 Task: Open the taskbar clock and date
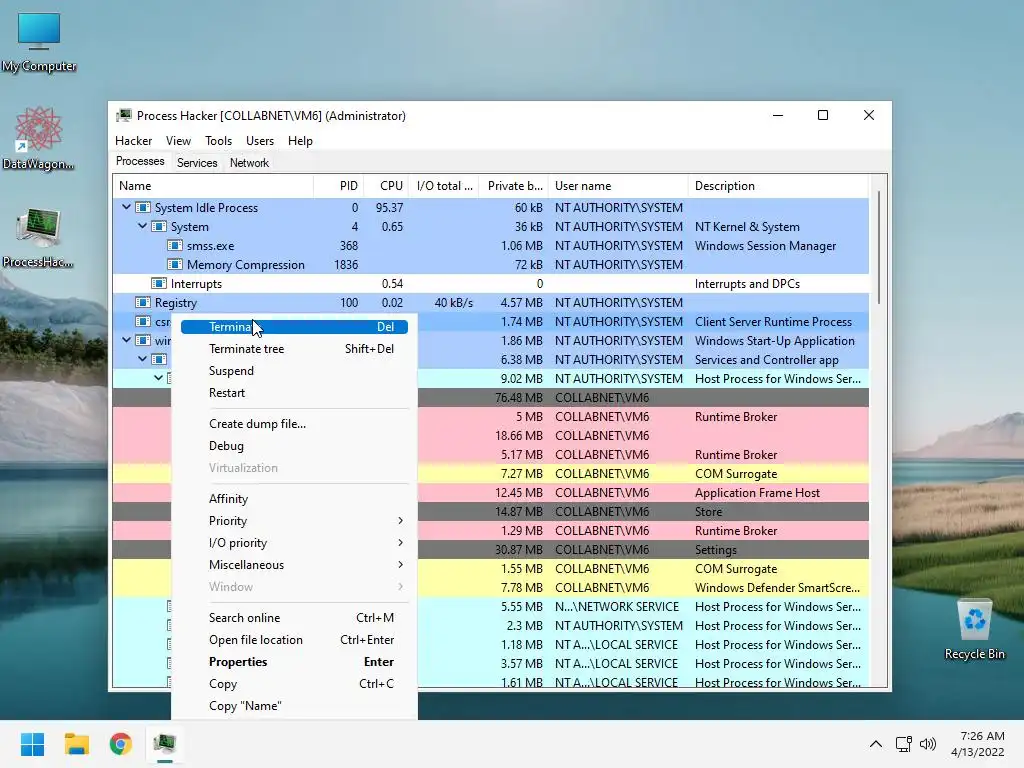tap(977, 744)
